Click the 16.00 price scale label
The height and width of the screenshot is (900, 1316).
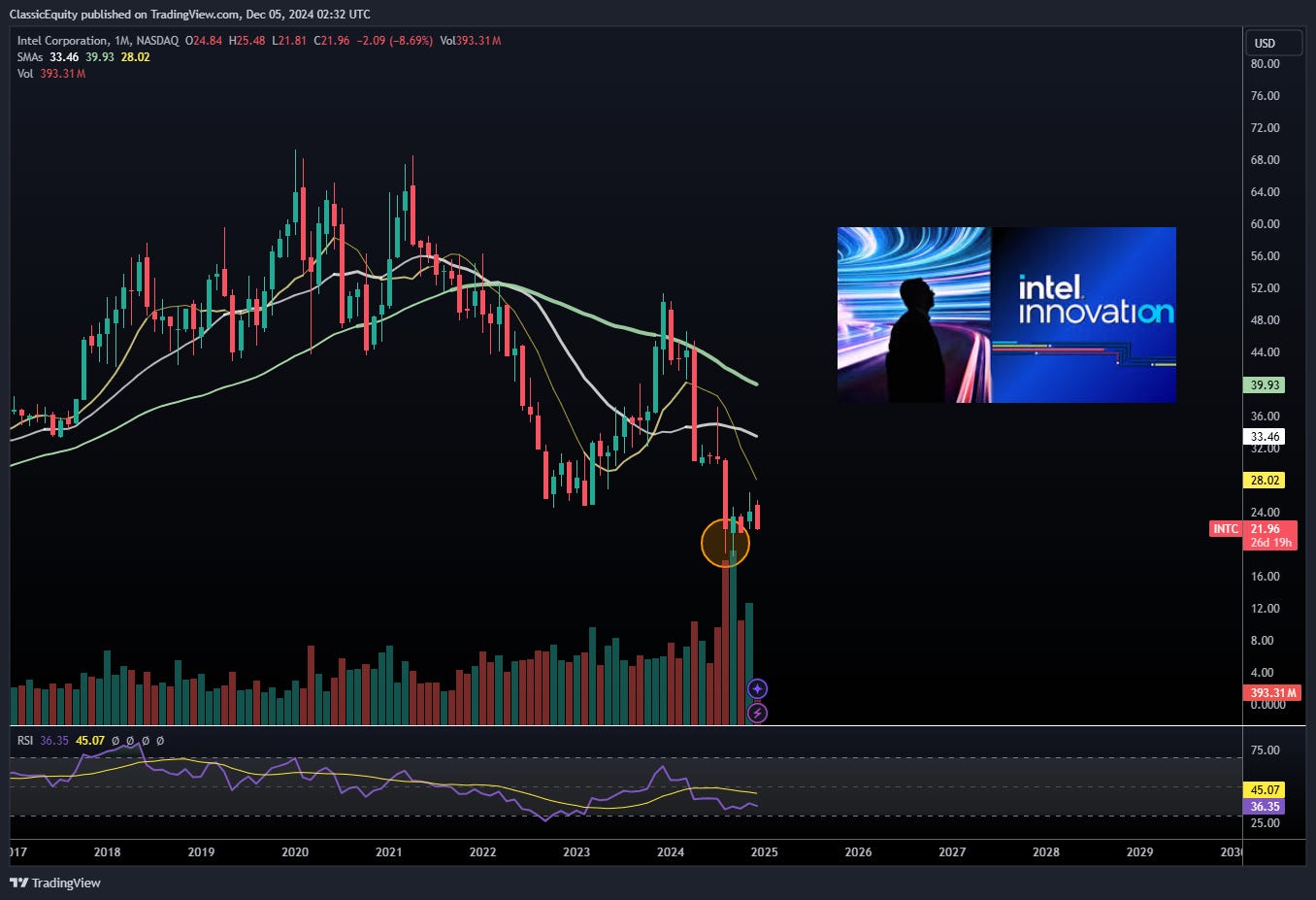[1265, 577]
